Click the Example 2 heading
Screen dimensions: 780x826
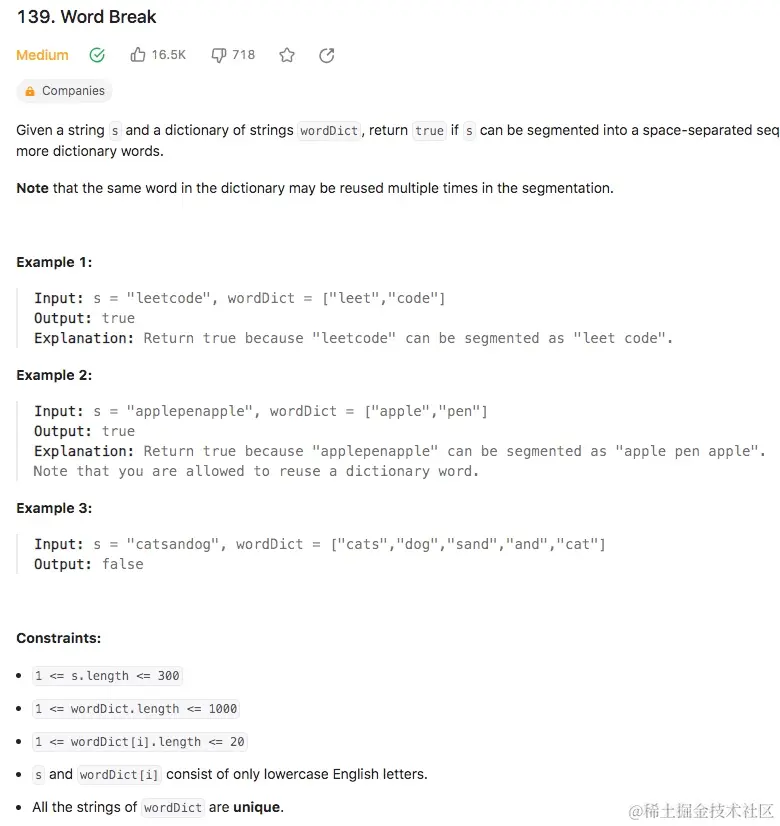pyautogui.click(x=54, y=375)
